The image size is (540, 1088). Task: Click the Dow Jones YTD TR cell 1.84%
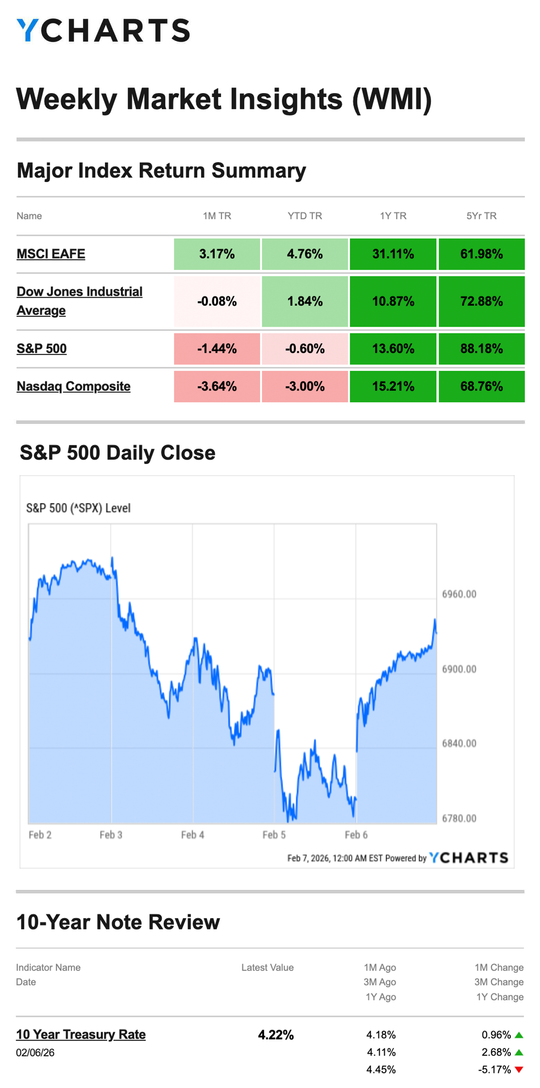(305, 301)
